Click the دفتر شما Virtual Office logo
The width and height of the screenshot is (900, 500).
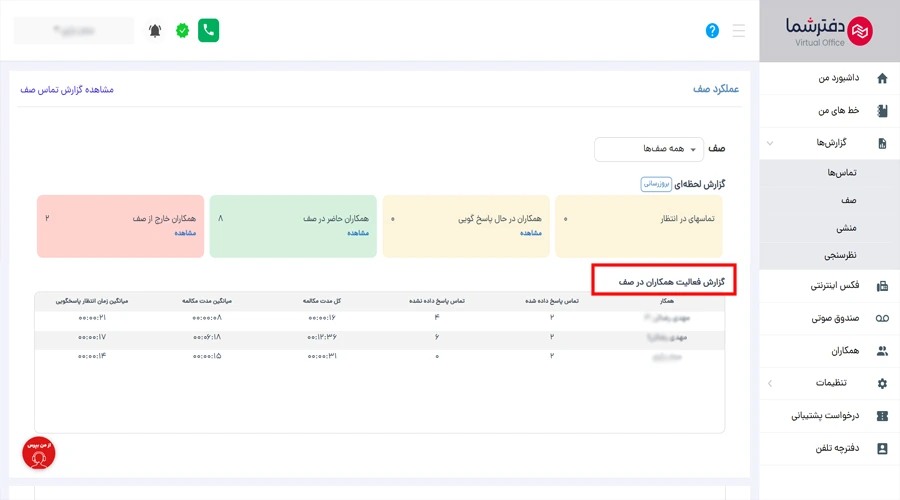point(829,31)
